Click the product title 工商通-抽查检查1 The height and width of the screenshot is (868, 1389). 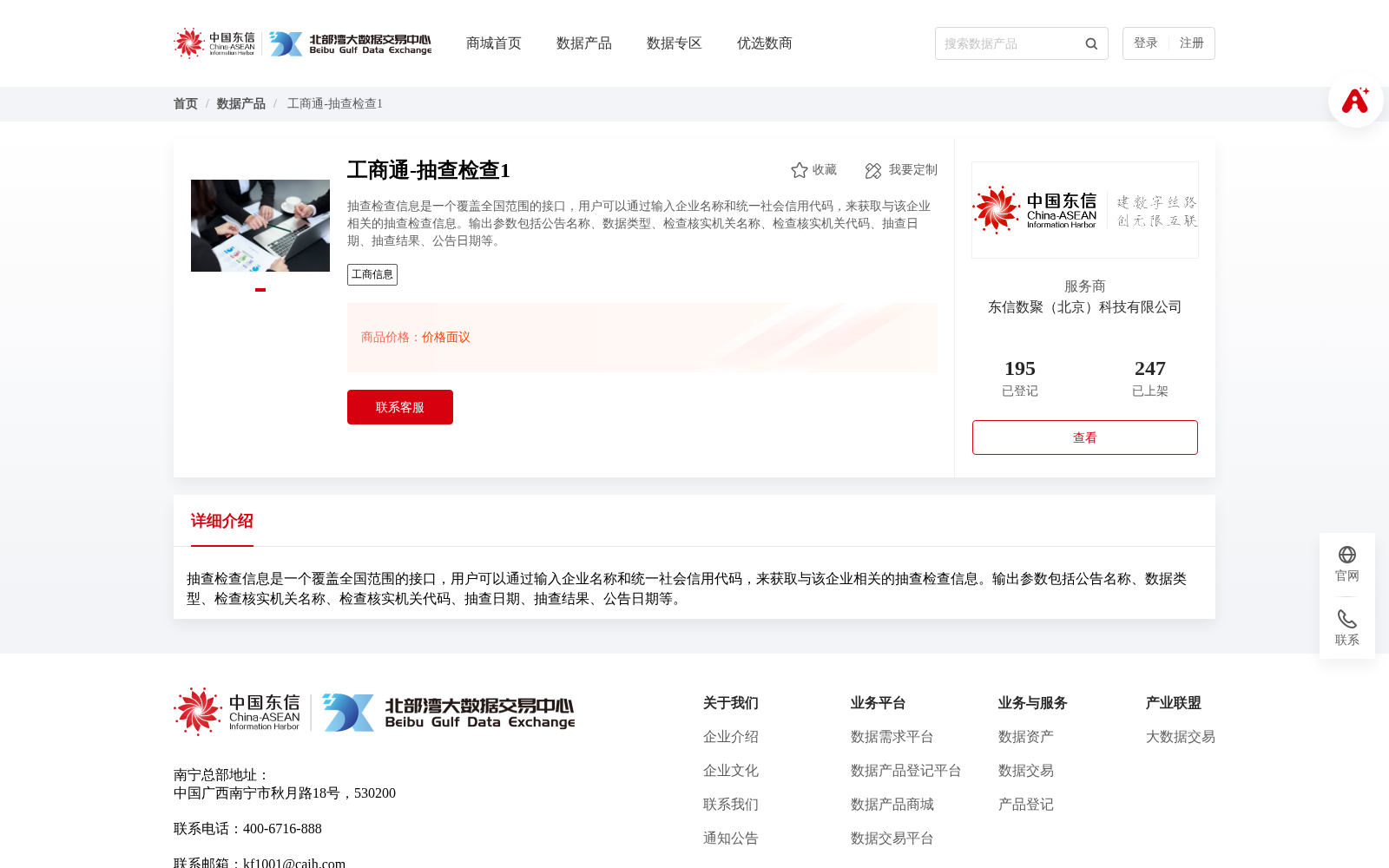click(x=429, y=170)
